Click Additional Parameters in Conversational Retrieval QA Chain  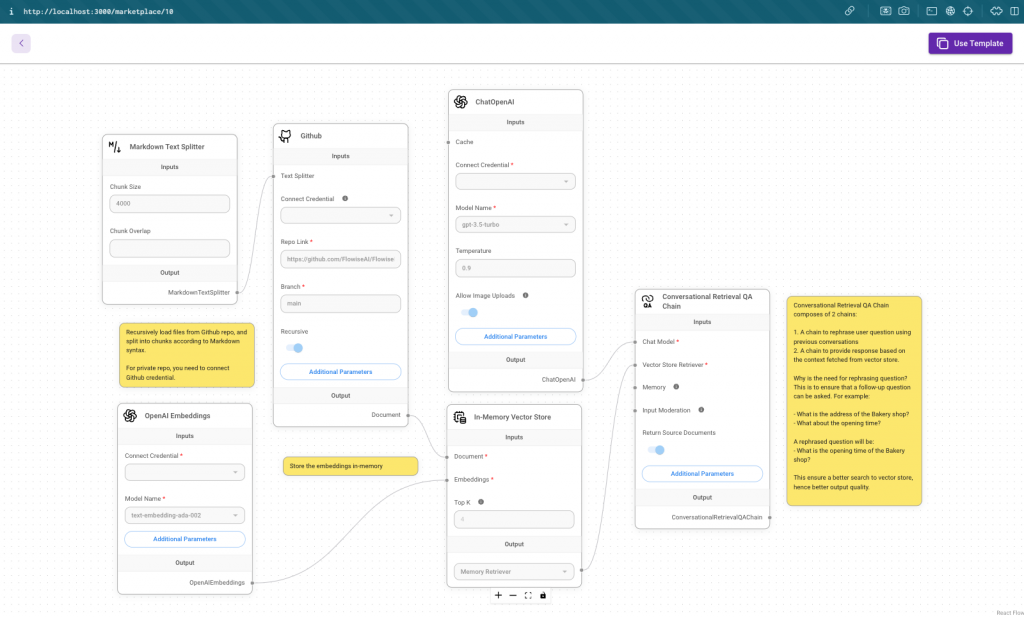coord(702,474)
